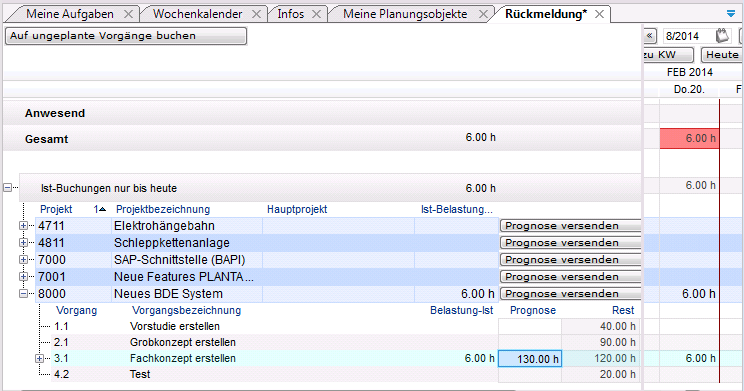Click the Schleppkettenanlage project name

172,243
